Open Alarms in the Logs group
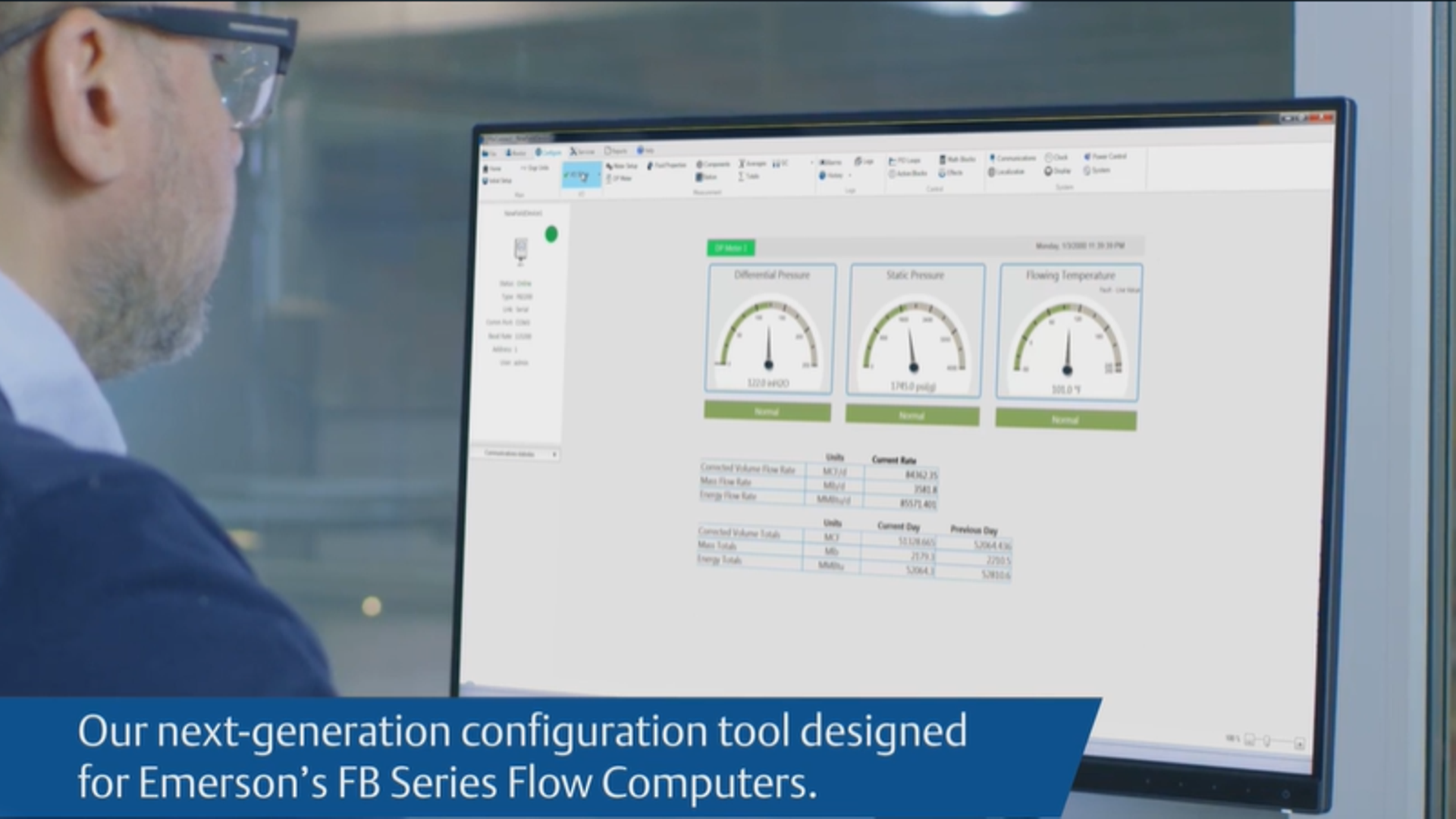This screenshot has height=819, width=1456. 831,162
